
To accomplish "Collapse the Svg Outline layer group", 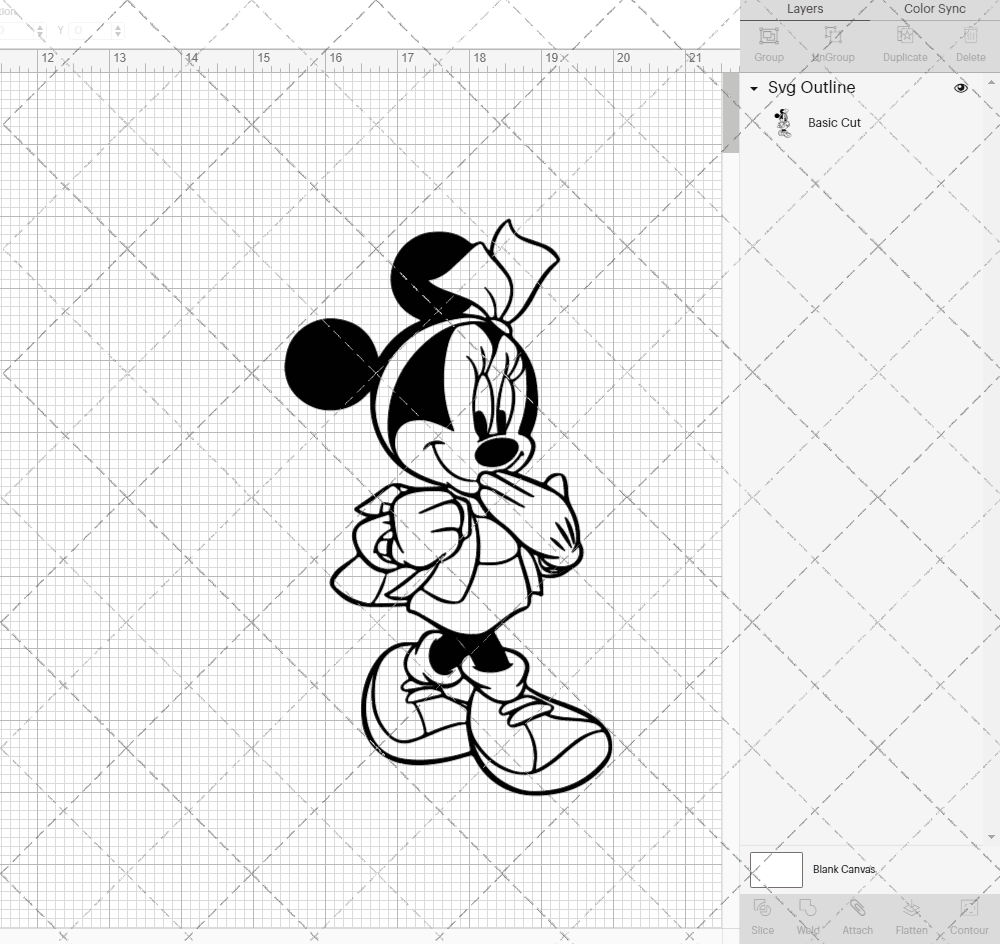I will click(753, 88).
